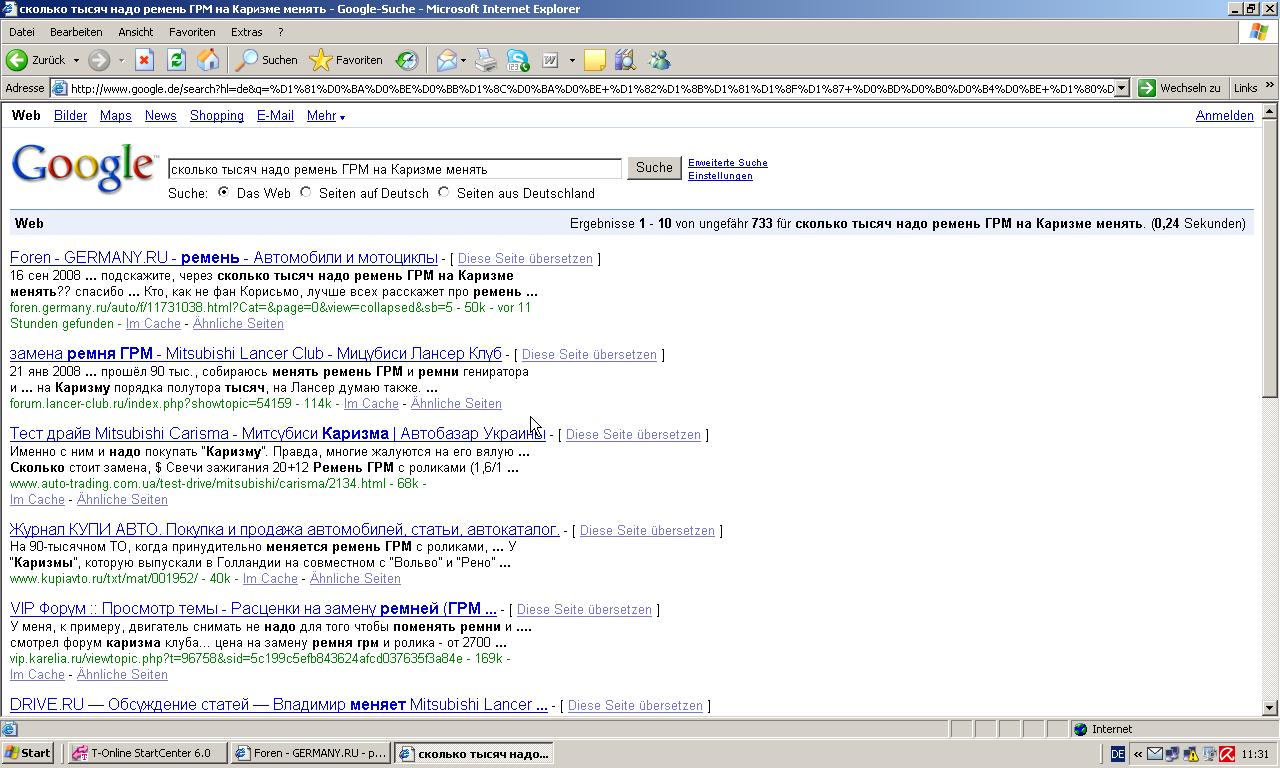The height and width of the screenshot is (768, 1280).
Task: Open the Favoriten menu in menu bar
Action: (192, 32)
